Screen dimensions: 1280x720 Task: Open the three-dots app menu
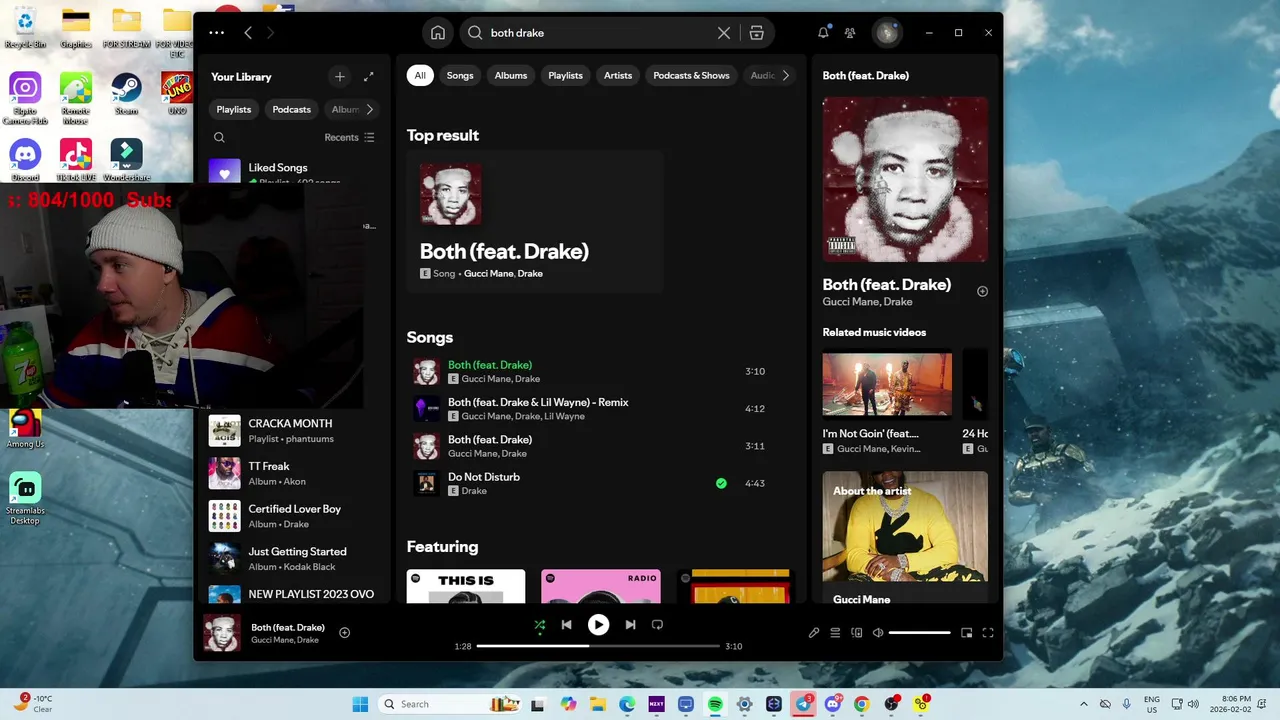click(x=217, y=33)
